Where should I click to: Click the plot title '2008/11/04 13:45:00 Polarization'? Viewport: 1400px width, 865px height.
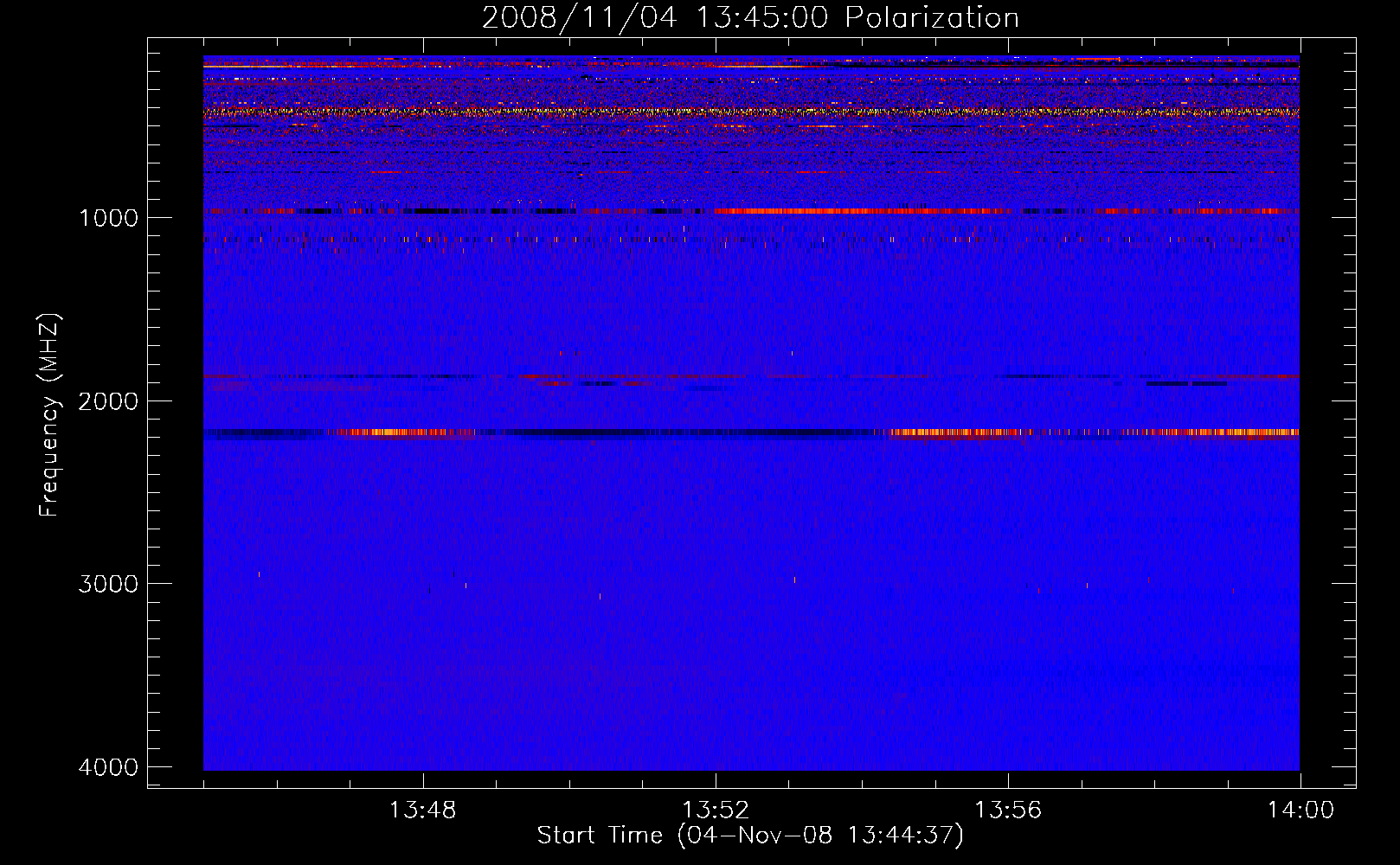pos(750,17)
